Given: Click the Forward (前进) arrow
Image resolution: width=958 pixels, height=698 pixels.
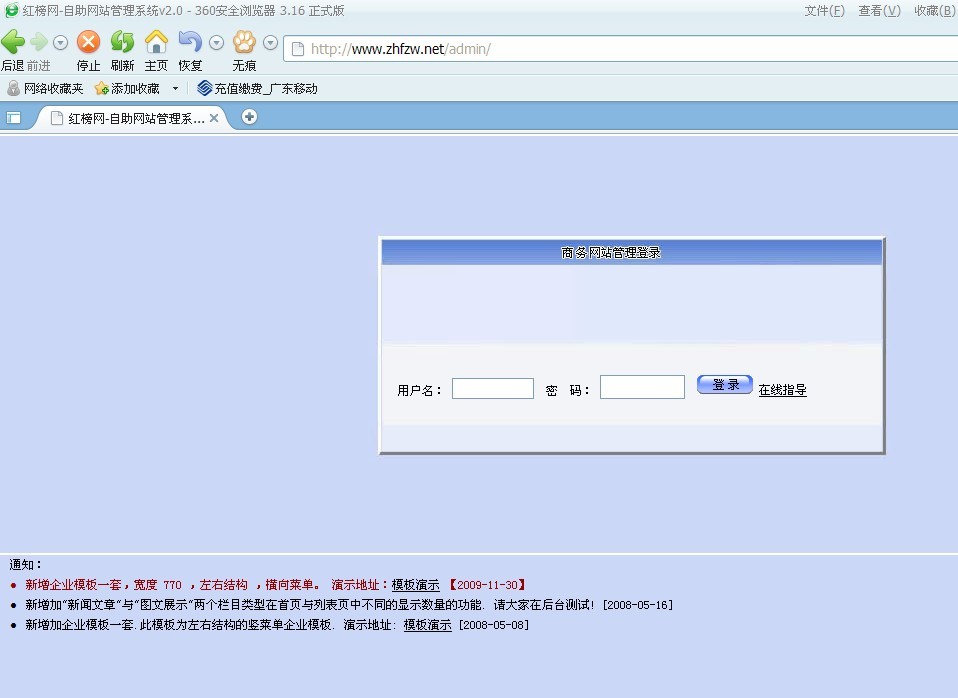Looking at the screenshot, I should coord(38,42).
